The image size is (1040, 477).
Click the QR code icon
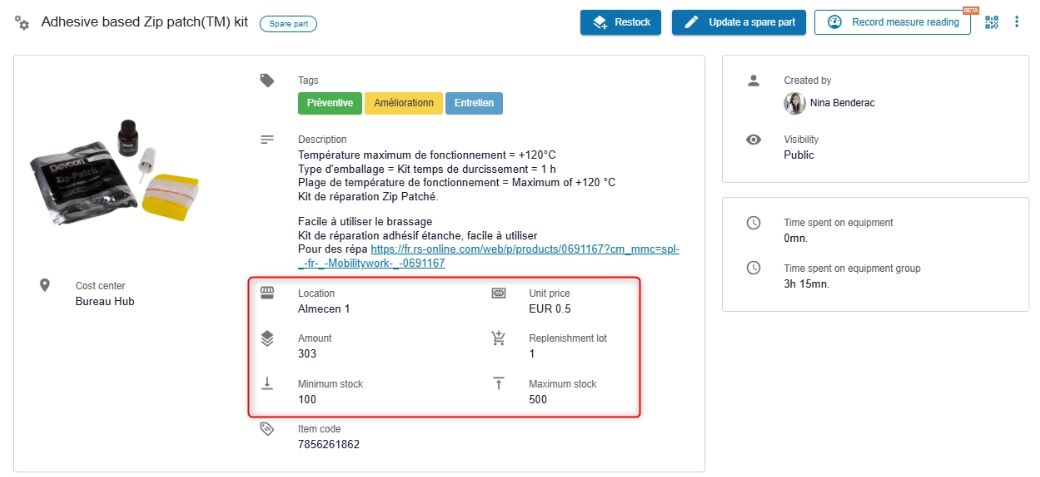[x=991, y=22]
